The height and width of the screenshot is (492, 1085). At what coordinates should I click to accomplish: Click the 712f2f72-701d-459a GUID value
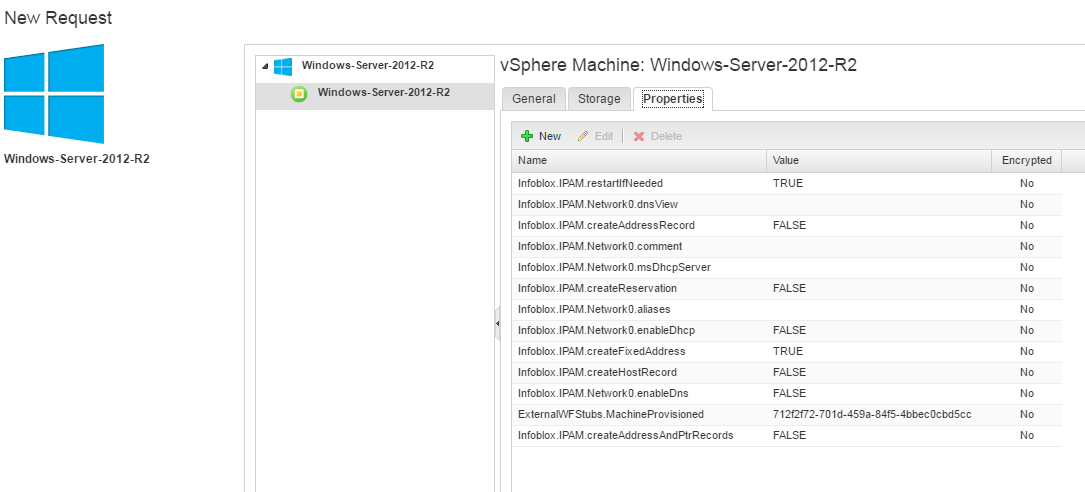[872, 414]
